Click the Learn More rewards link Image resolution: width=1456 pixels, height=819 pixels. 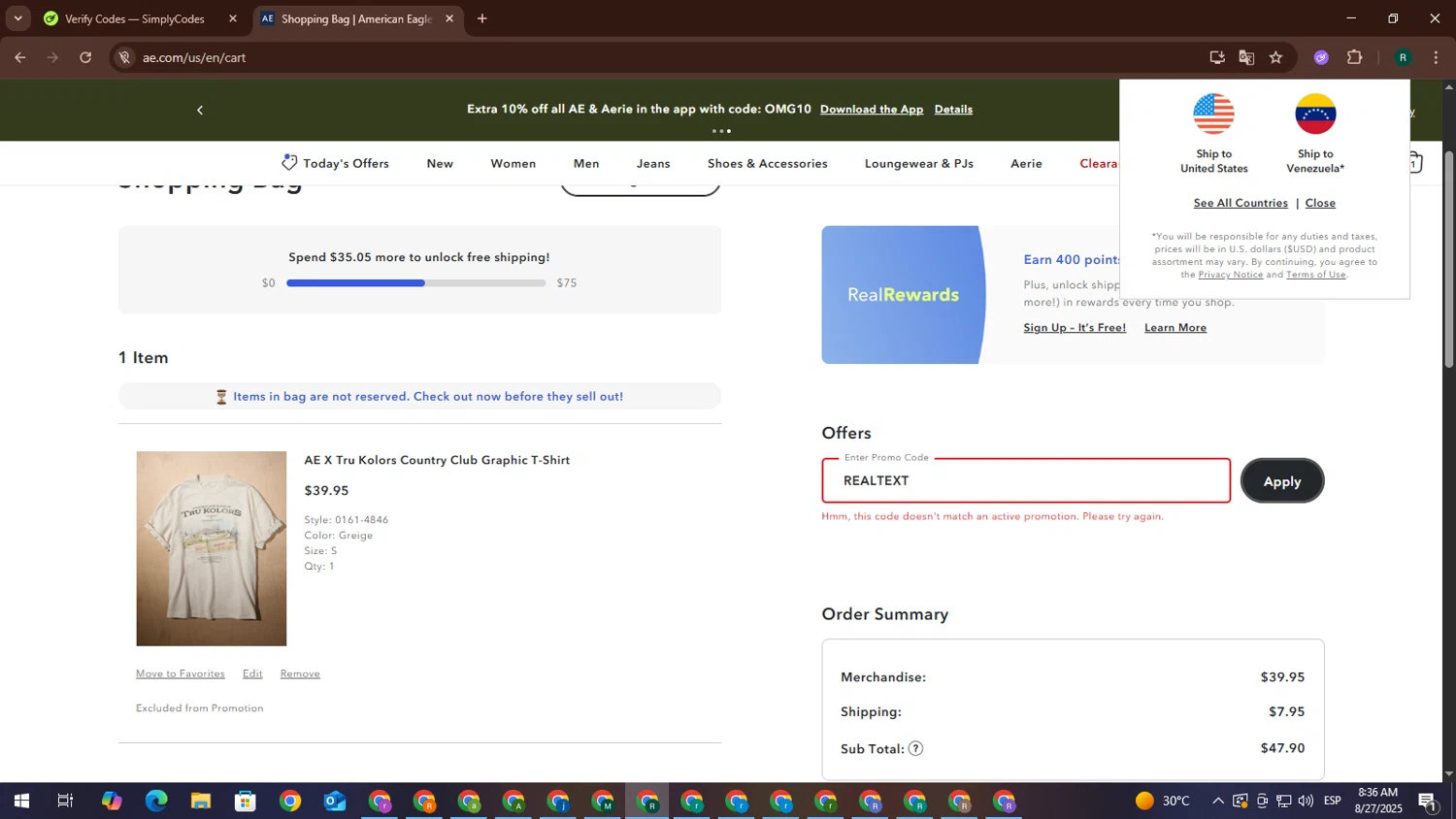1175,328
